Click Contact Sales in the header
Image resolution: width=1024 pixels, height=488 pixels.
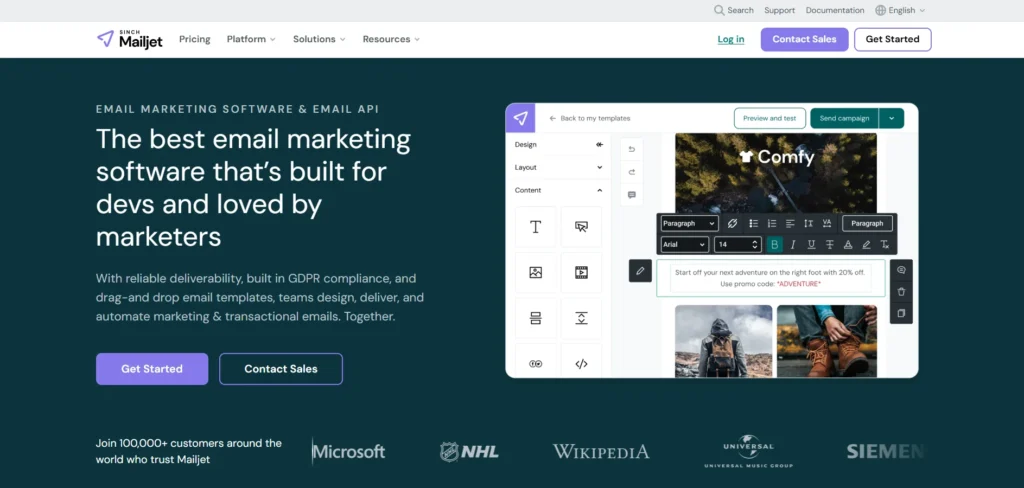[804, 39]
